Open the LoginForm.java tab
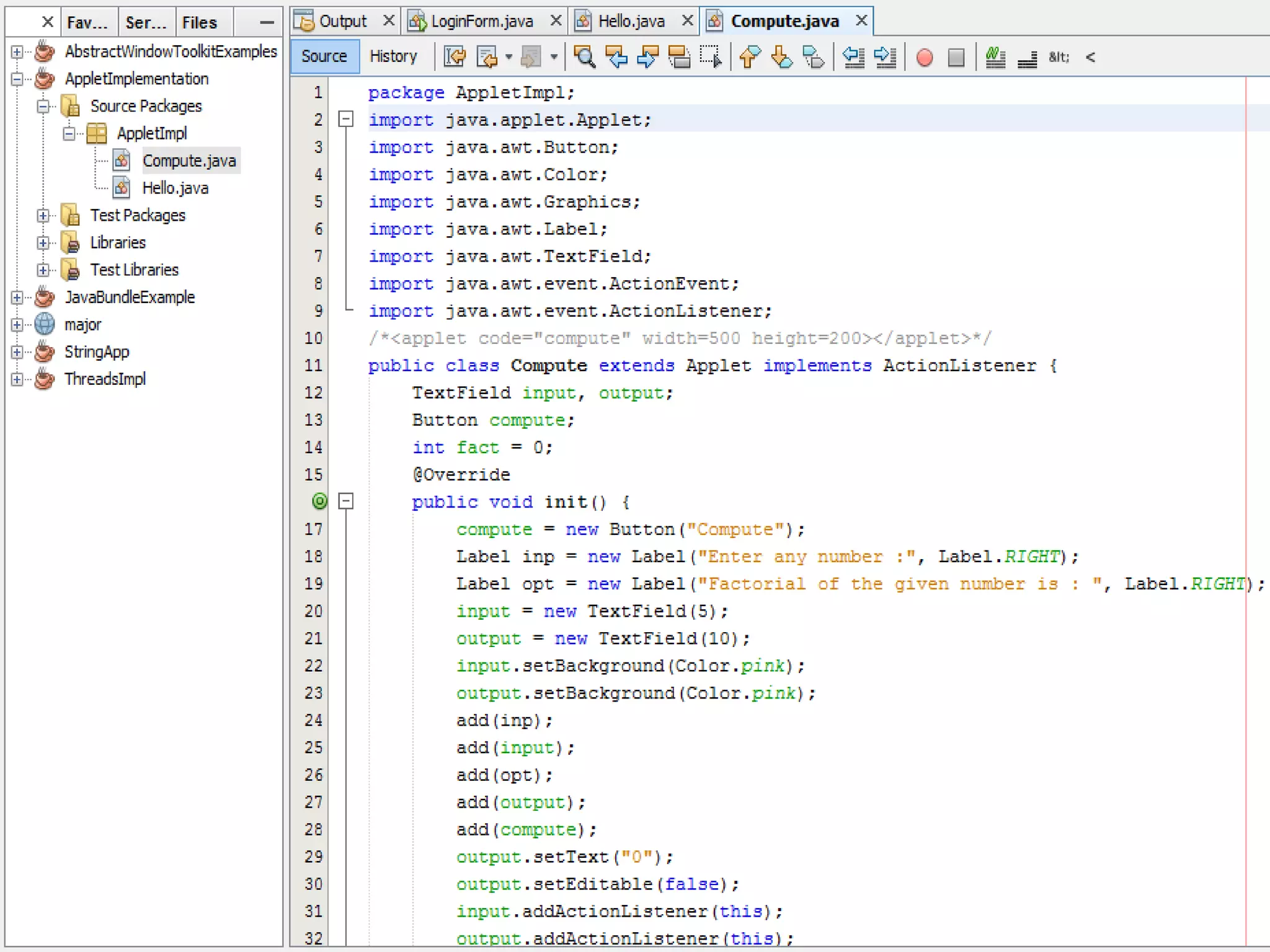The image size is (1270, 952). 481,22
